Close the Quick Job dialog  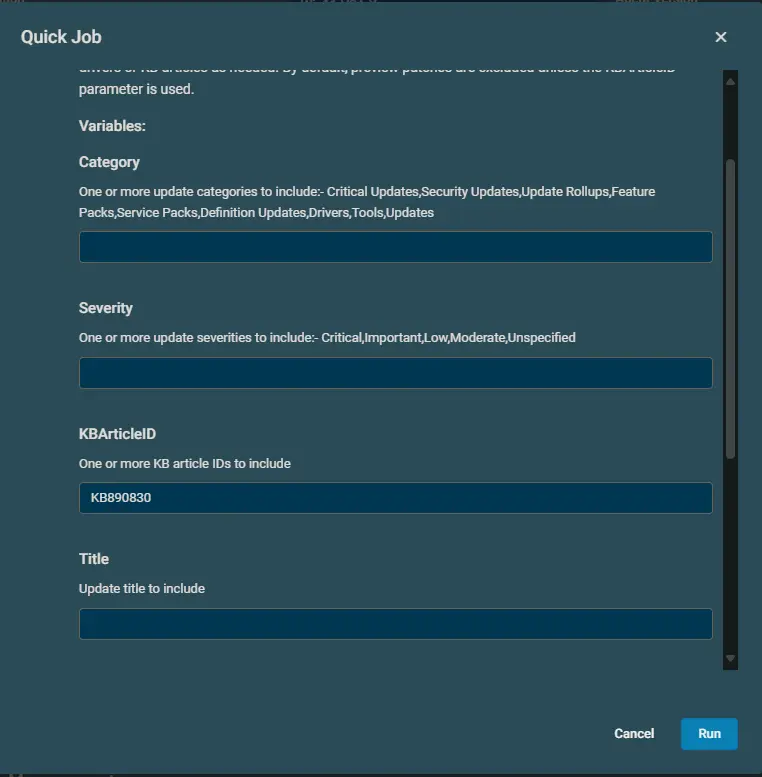click(721, 37)
